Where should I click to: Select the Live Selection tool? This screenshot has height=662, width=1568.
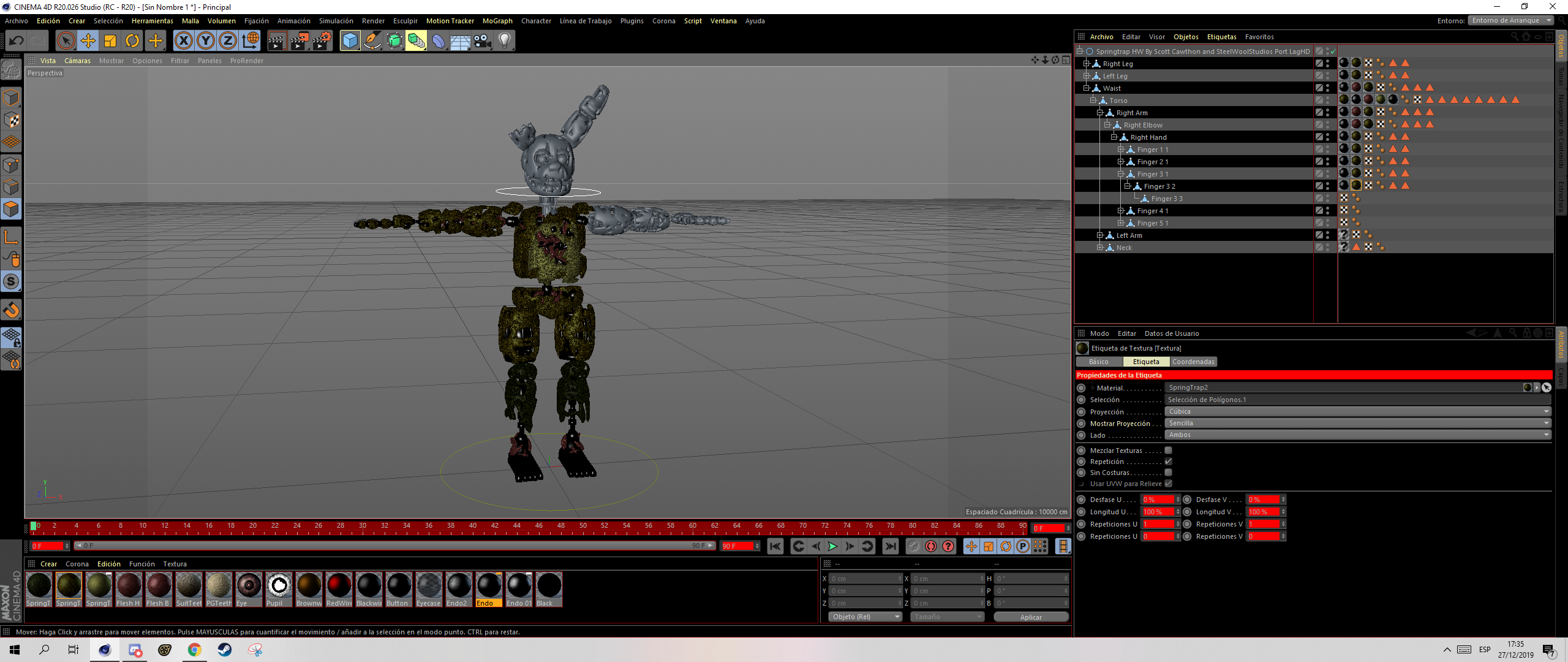[66, 41]
